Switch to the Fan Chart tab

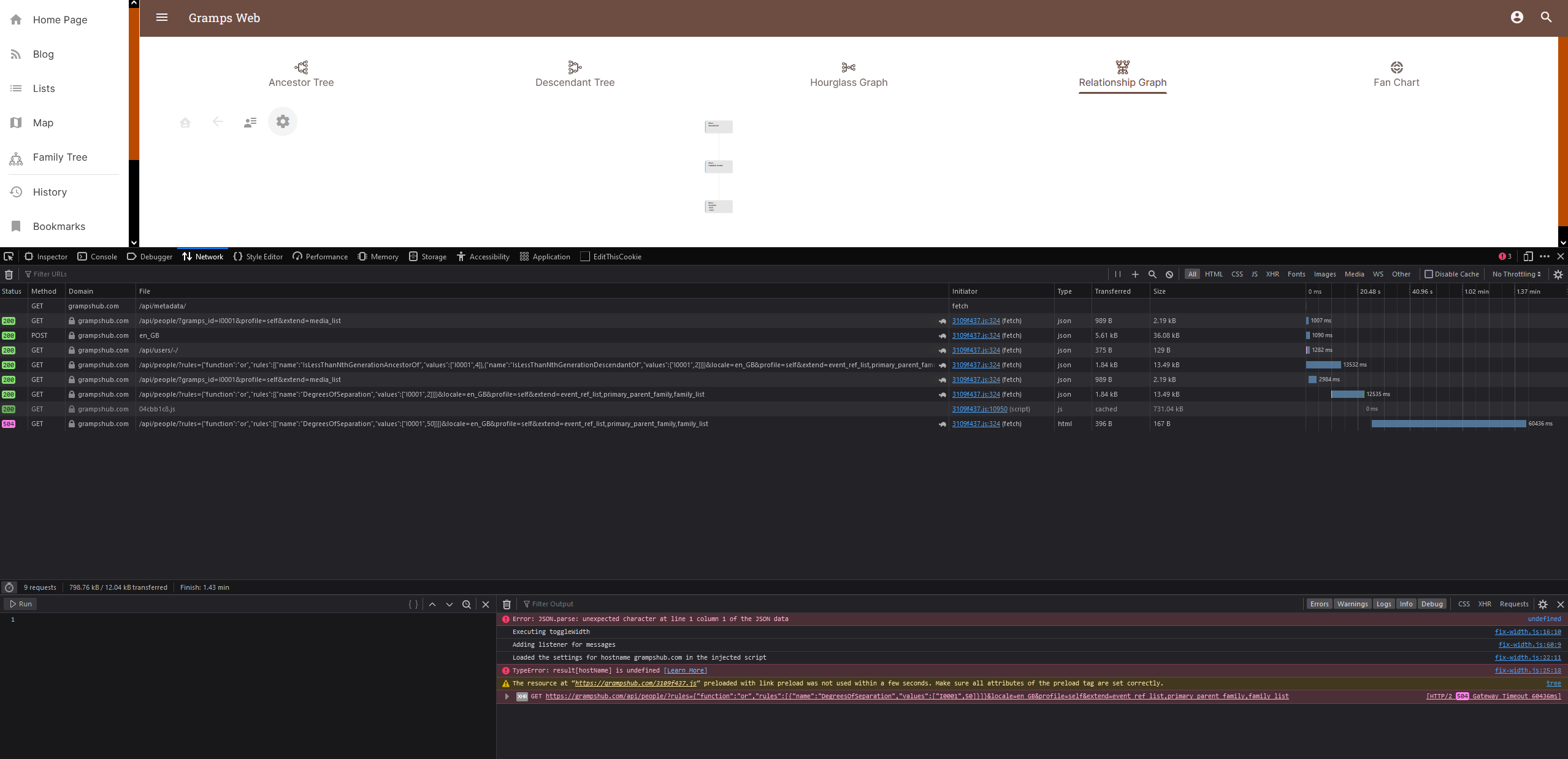(x=1396, y=74)
